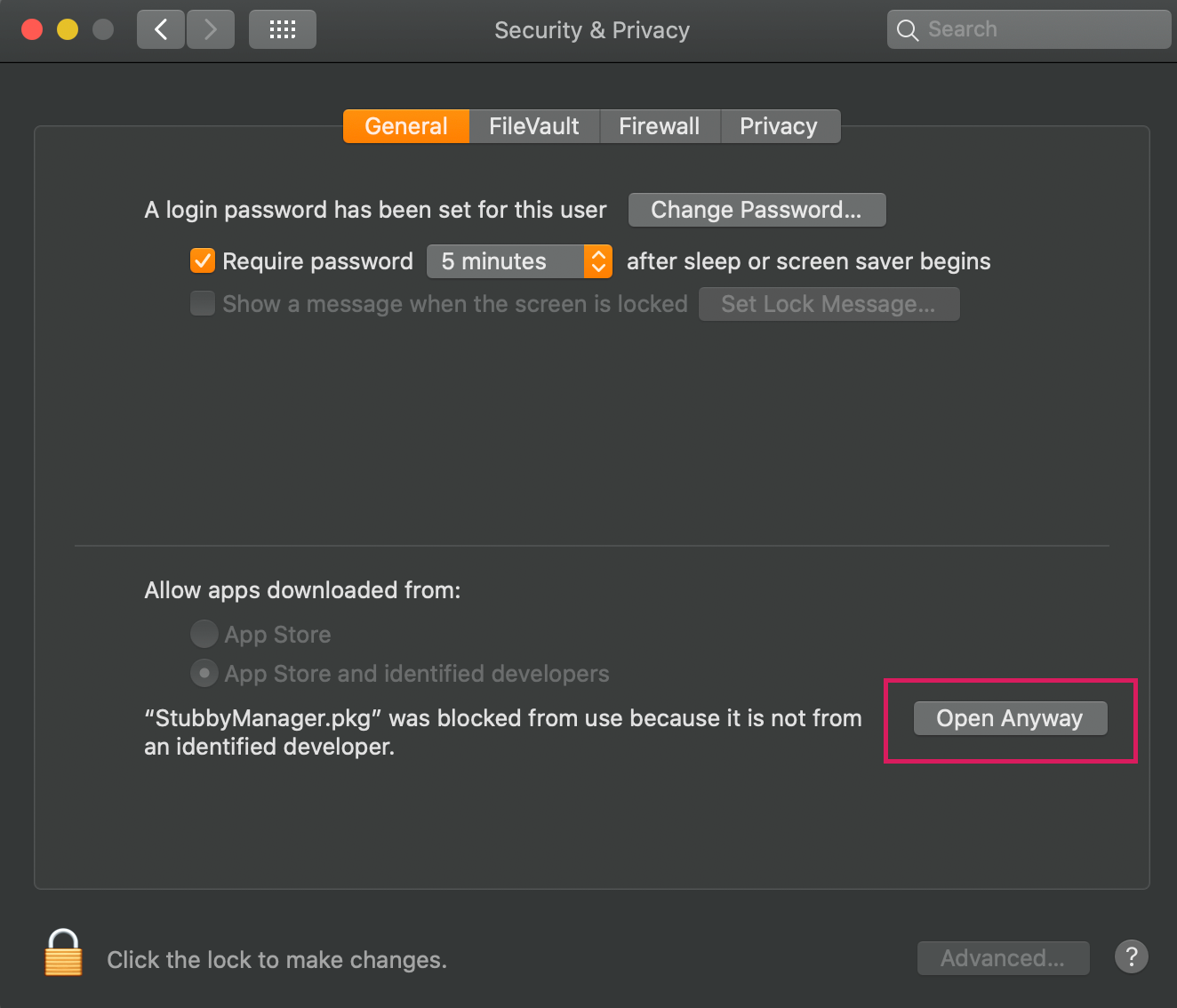Click the yellow minimize dot
Screen dimensions: 1177x1008
[68, 29]
